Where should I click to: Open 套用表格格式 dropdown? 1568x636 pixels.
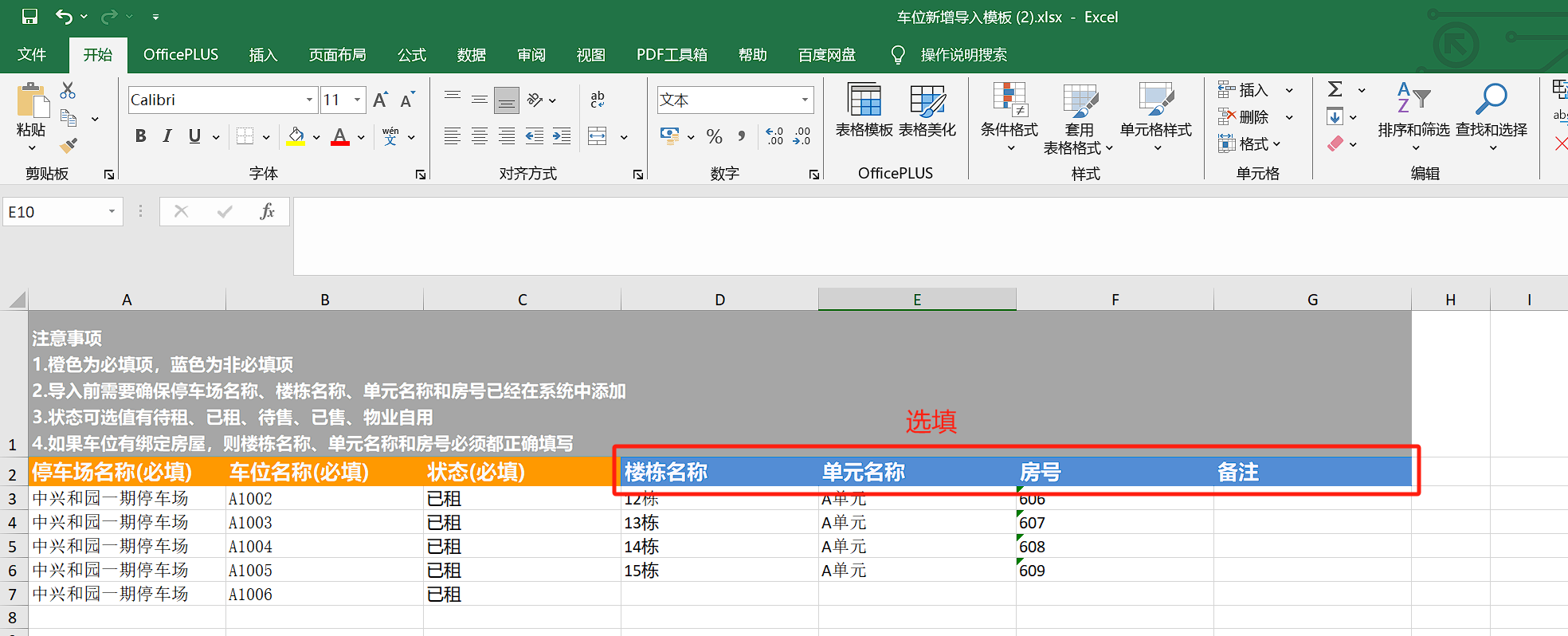(1079, 120)
